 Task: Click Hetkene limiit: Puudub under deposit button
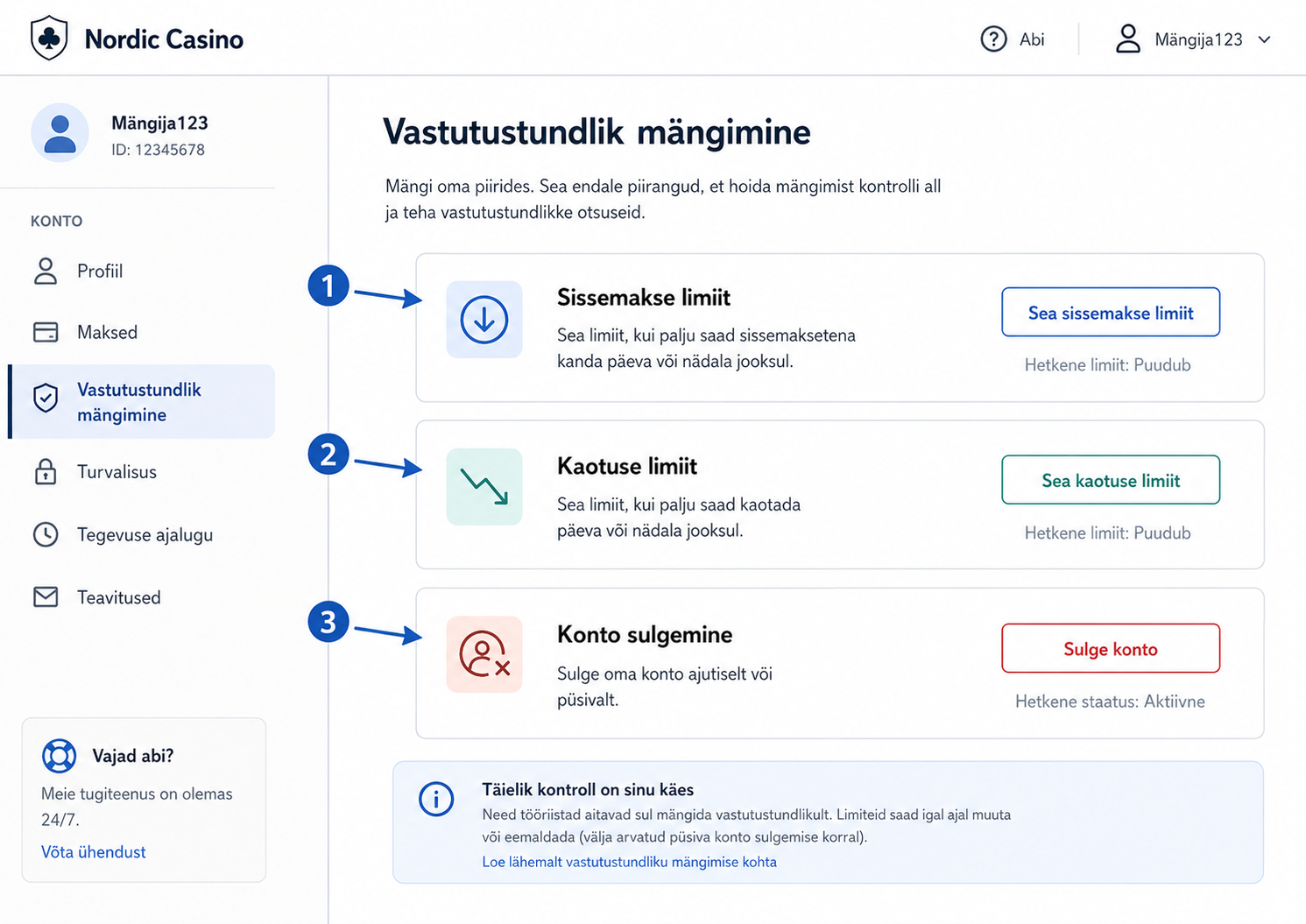[1108, 365]
